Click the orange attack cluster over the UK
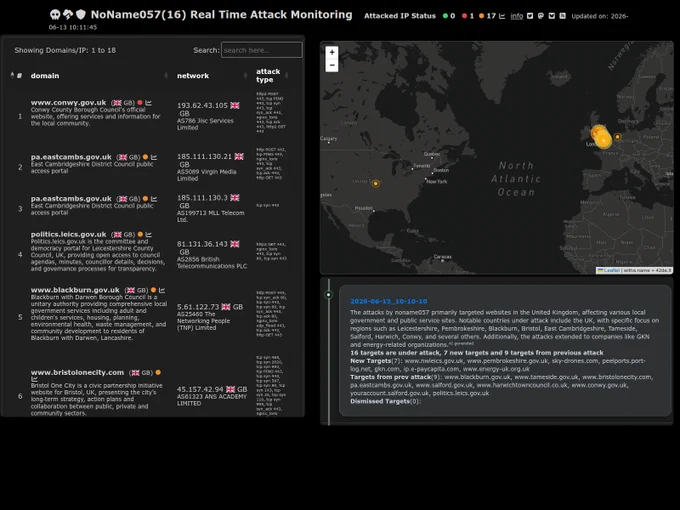 coord(601,137)
